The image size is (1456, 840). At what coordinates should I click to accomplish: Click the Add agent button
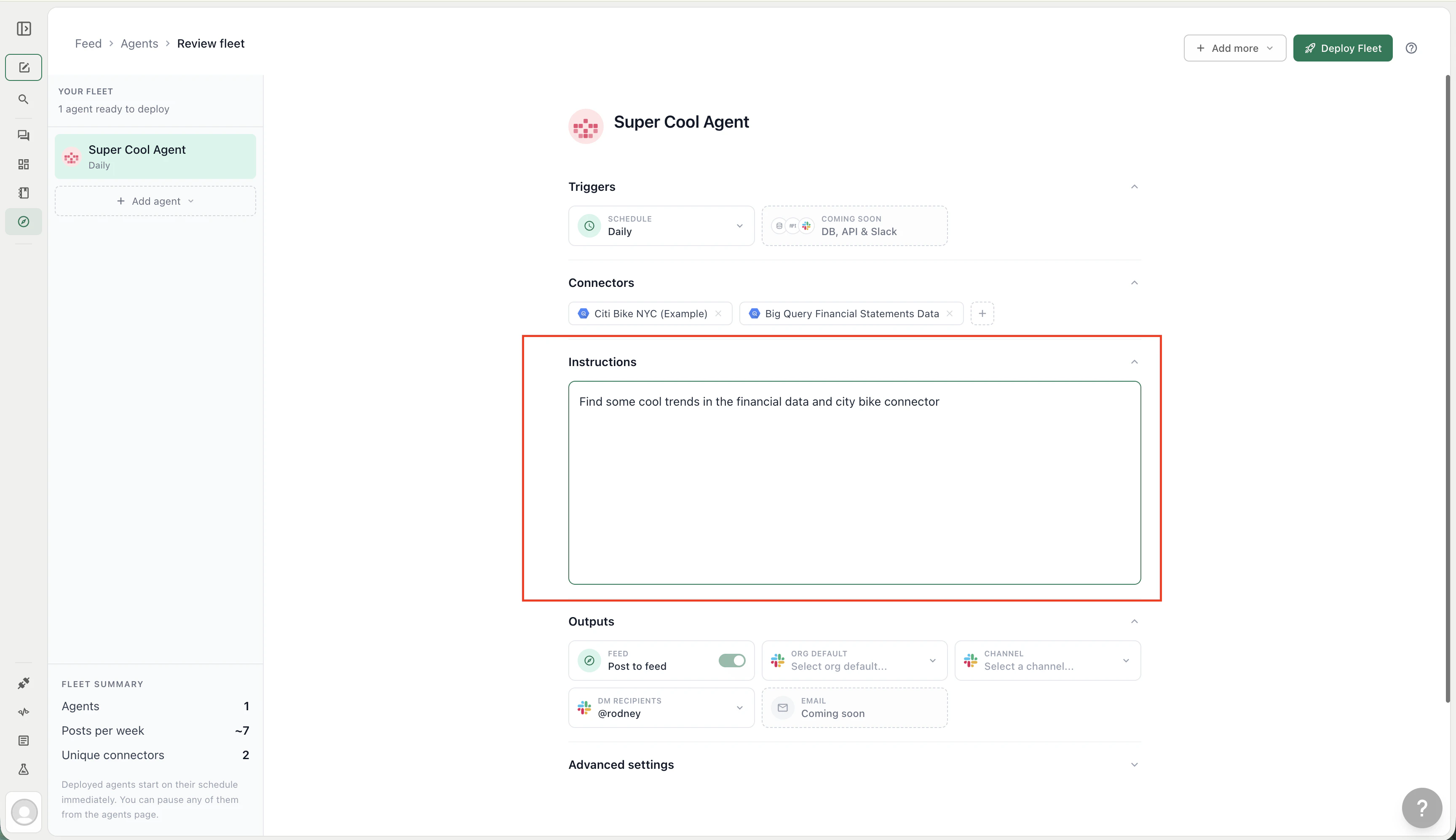click(154, 201)
